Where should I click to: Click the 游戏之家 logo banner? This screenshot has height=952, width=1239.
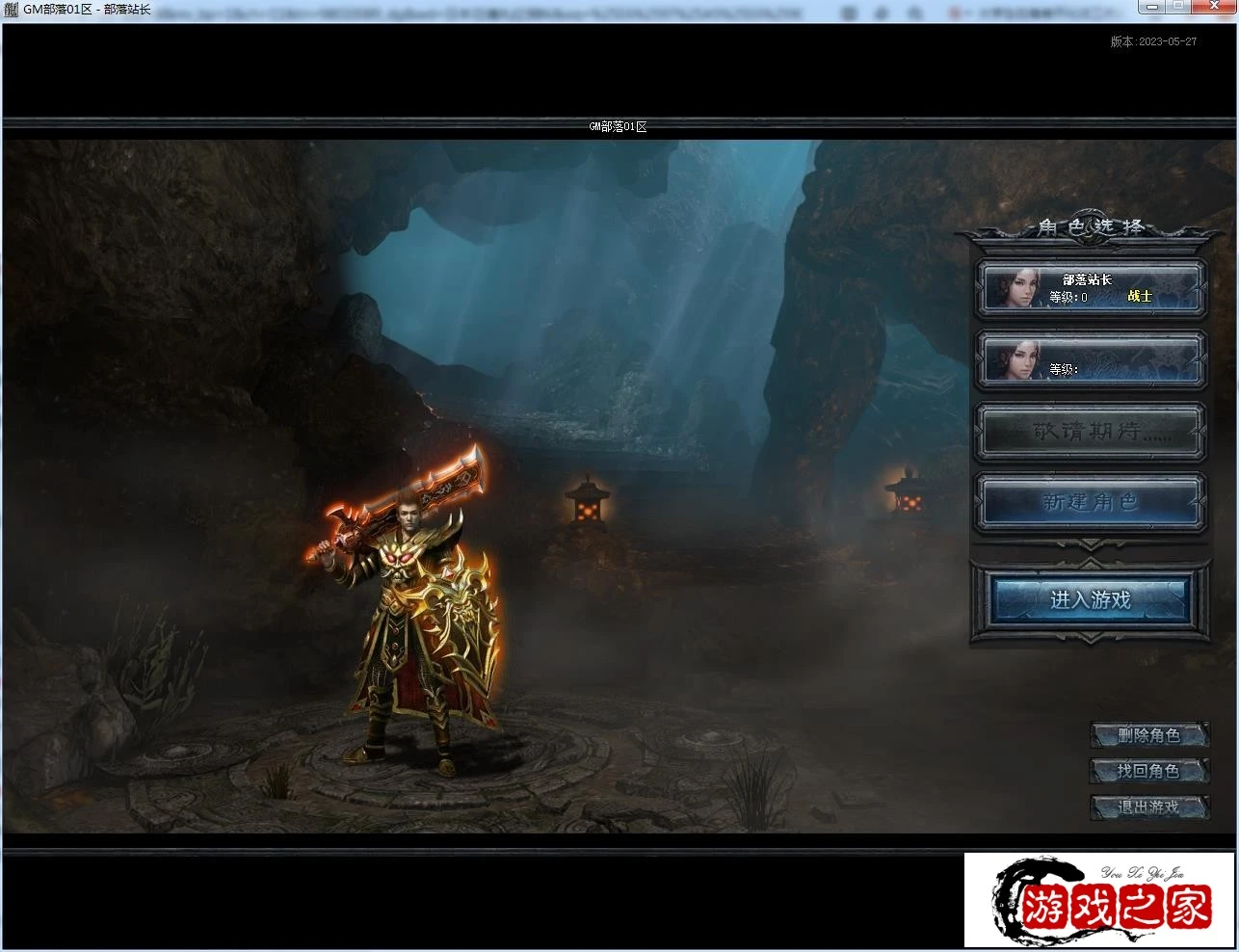(1099, 899)
